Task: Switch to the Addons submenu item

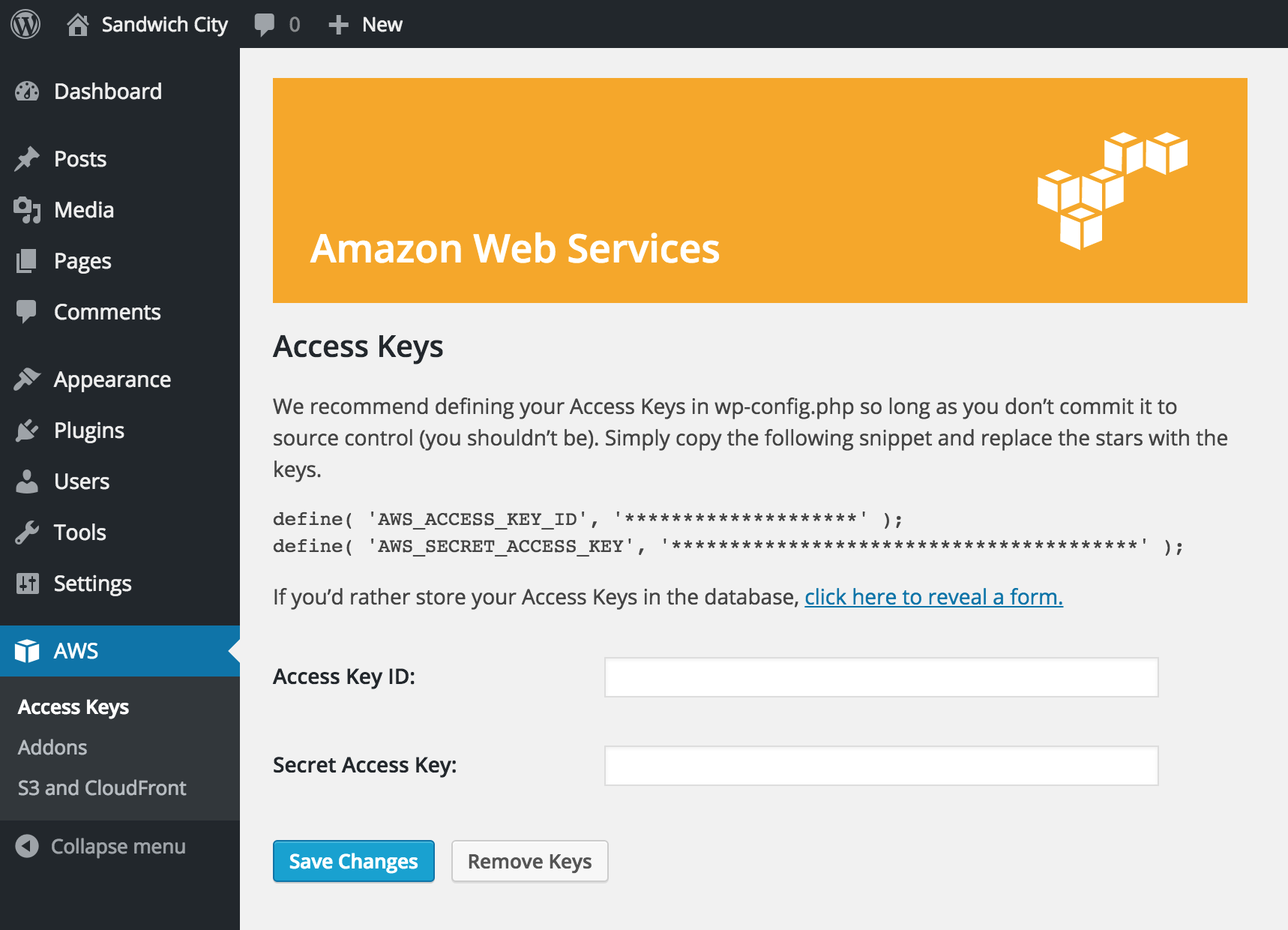Action: [x=52, y=746]
